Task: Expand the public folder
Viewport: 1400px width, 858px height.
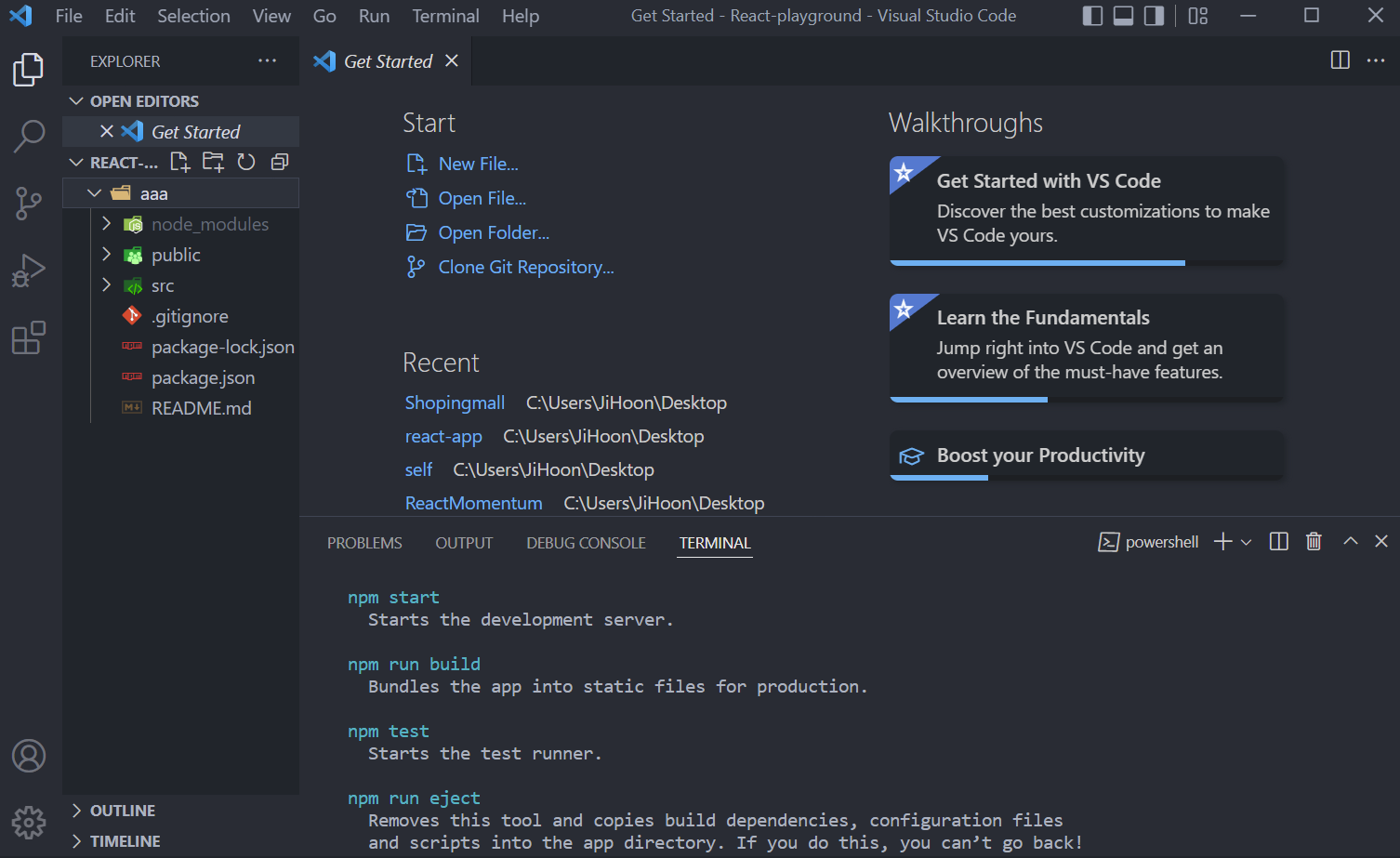Action: coord(106,255)
